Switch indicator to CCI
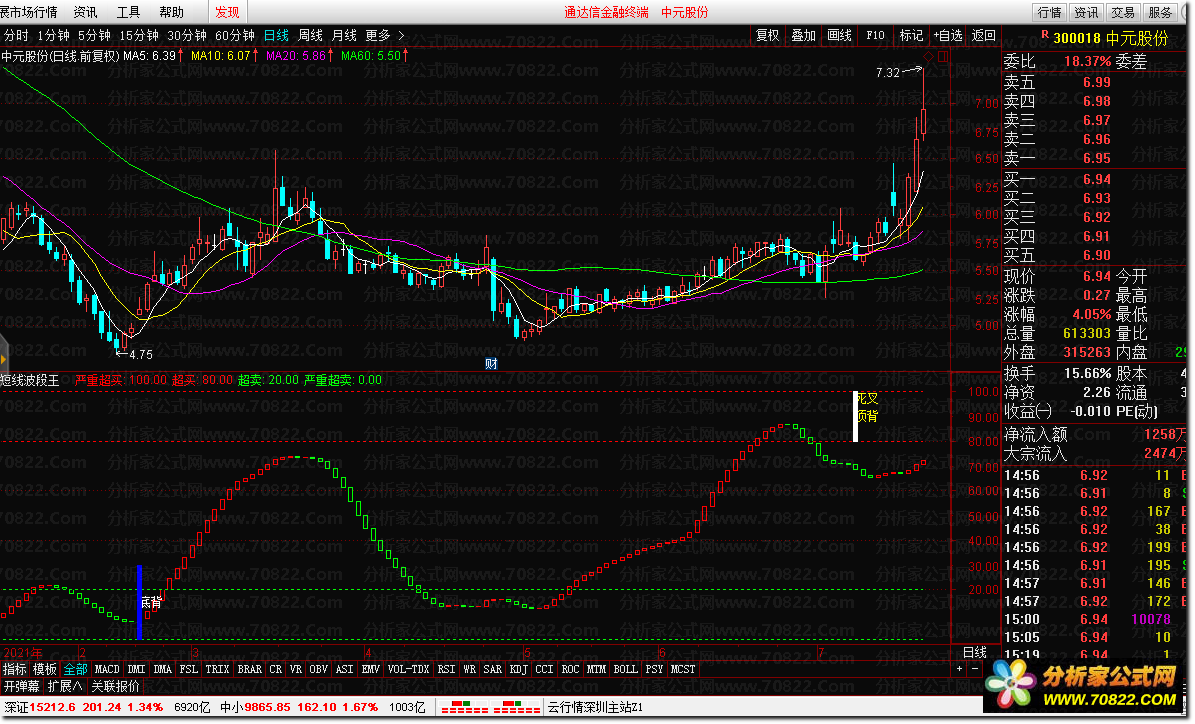The image size is (1195, 724). coord(544,669)
